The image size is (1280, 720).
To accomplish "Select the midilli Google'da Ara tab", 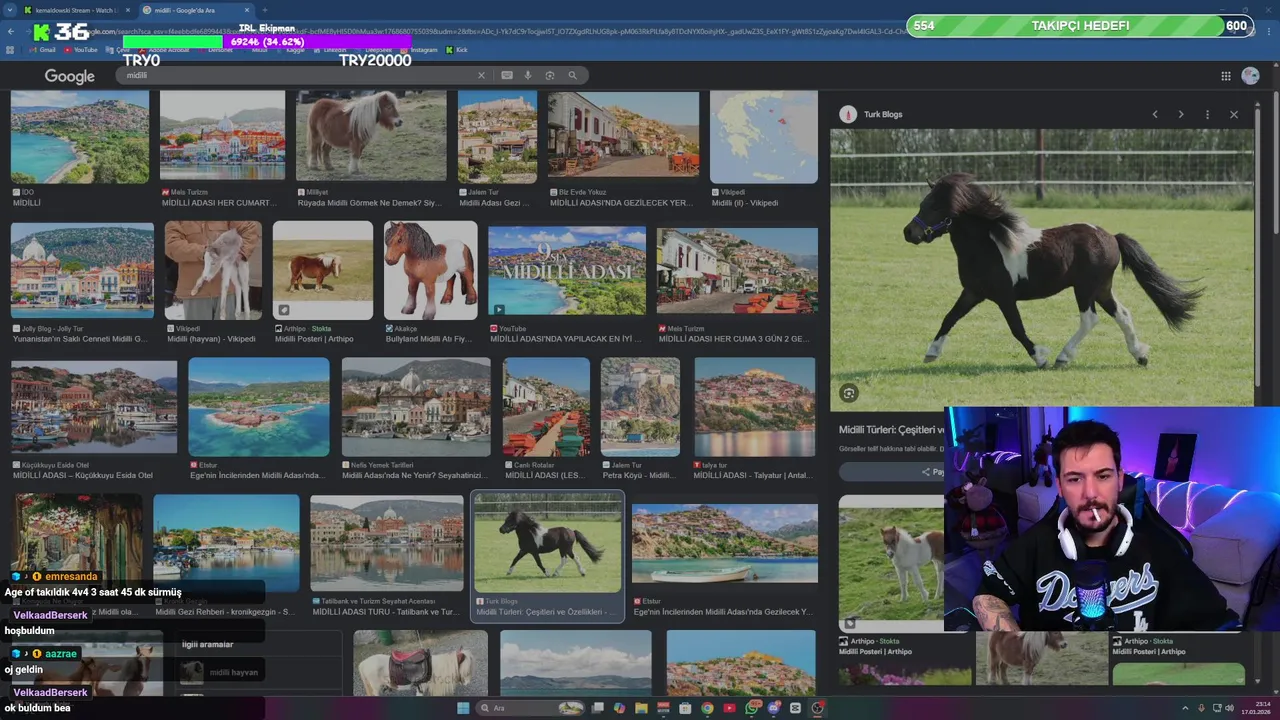I will pyautogui.click(x=198, y=10).
